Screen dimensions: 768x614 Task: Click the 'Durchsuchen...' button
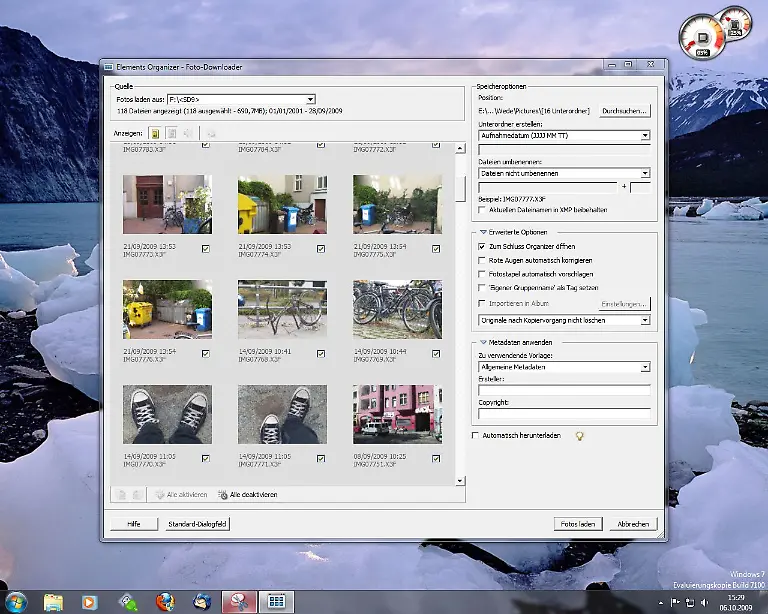[626, 110]
